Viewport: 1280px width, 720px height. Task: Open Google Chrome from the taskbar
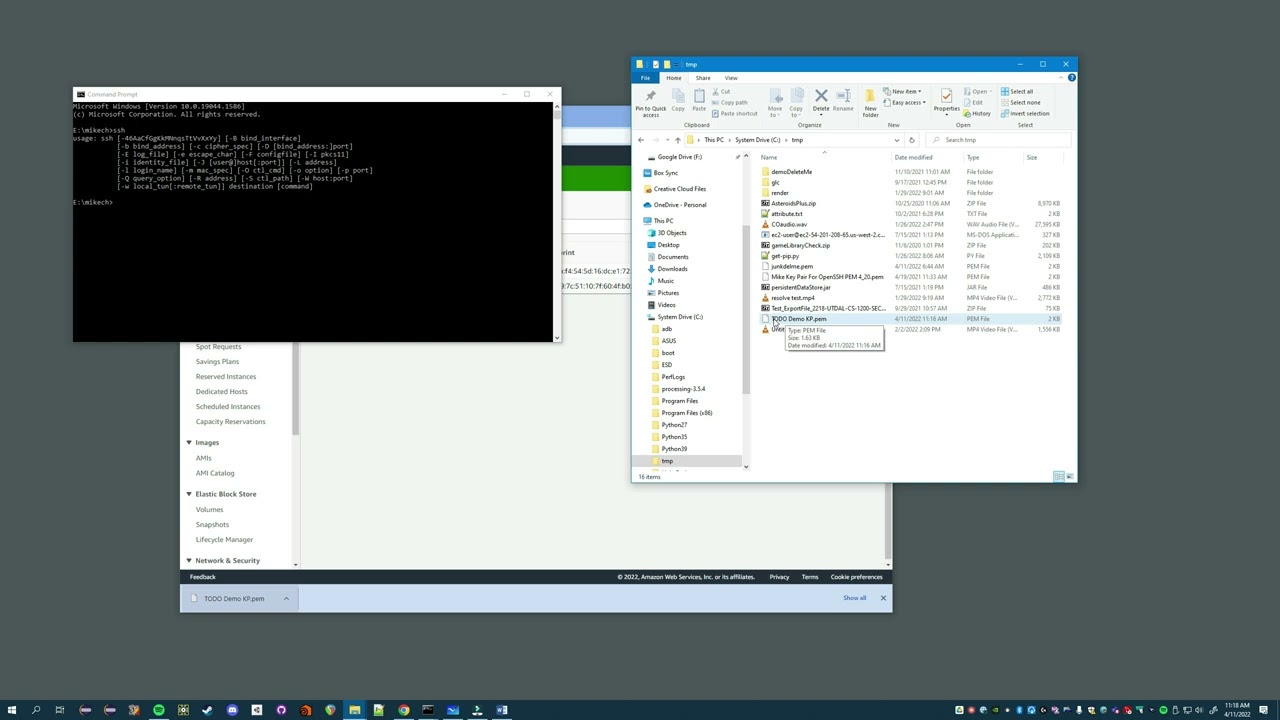[x=404, y=710]
